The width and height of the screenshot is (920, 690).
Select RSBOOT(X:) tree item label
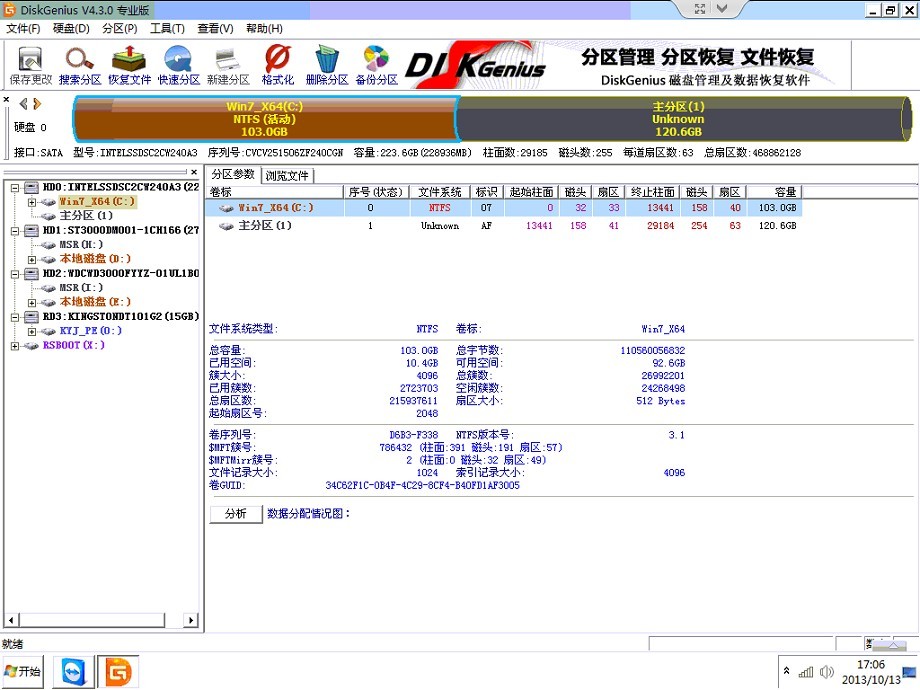click(x=74, y=345)
